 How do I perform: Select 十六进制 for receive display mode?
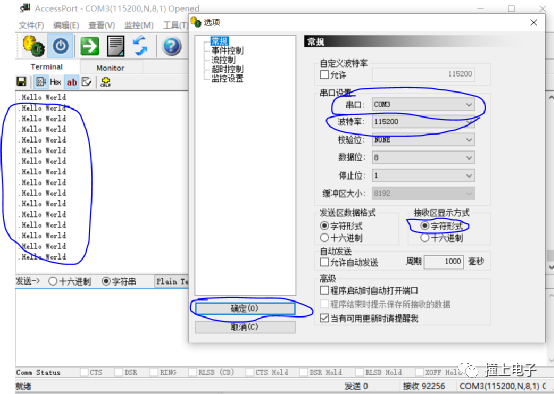[x=425, y=237]
